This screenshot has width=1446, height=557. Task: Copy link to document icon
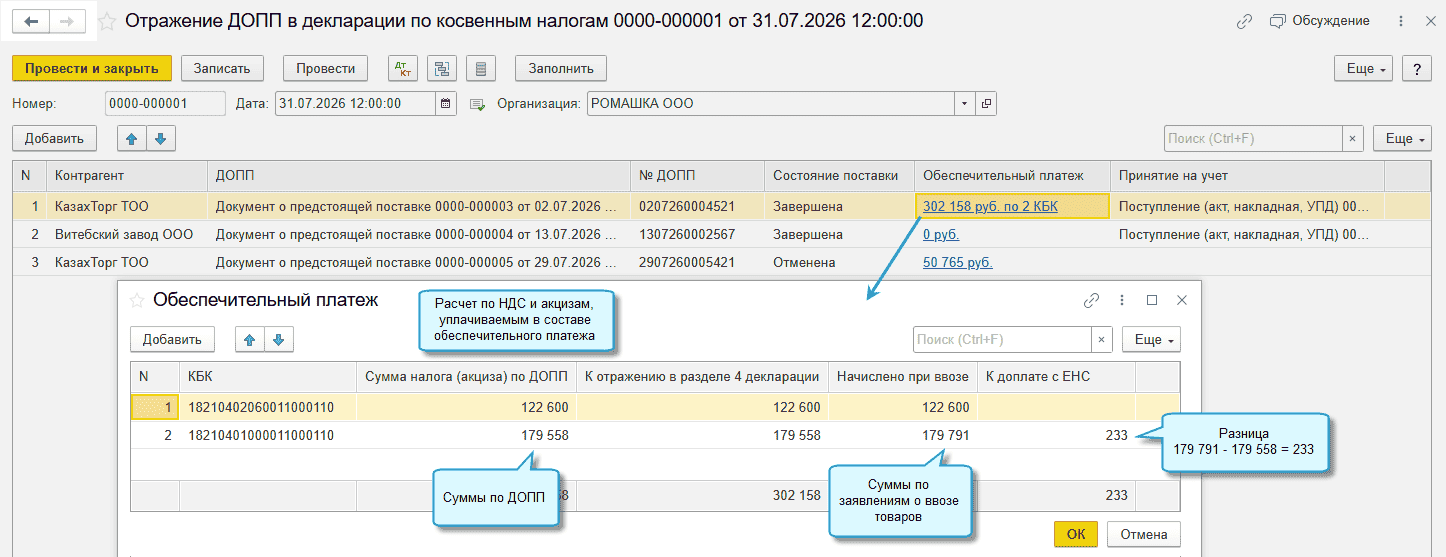click(1244, 21)
